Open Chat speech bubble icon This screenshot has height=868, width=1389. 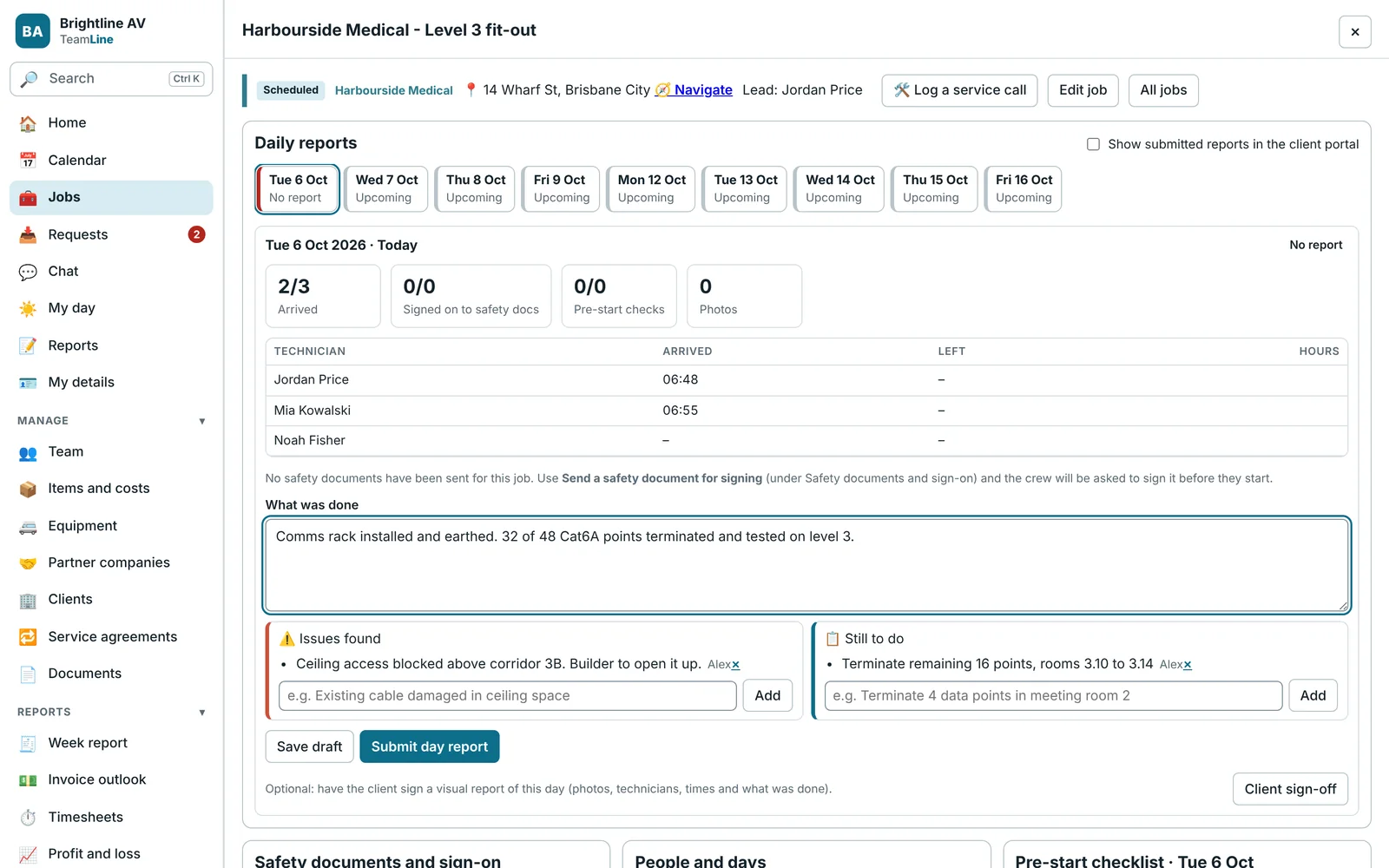pos(28,272)
